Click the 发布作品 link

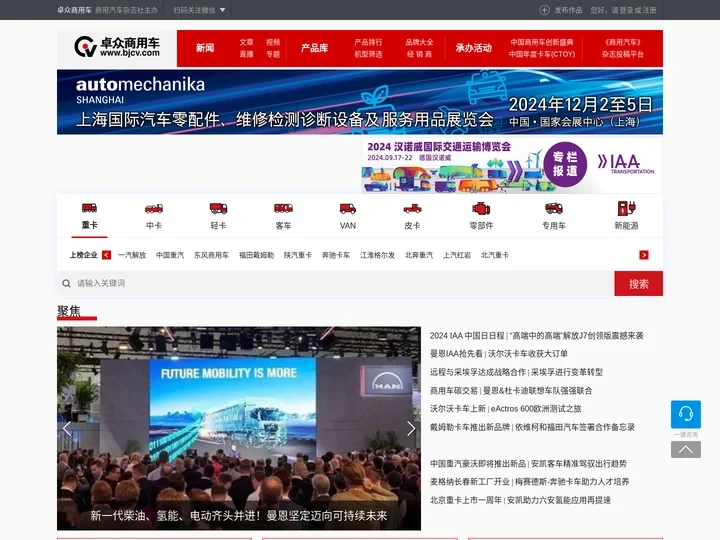click(x=568, y=10)
